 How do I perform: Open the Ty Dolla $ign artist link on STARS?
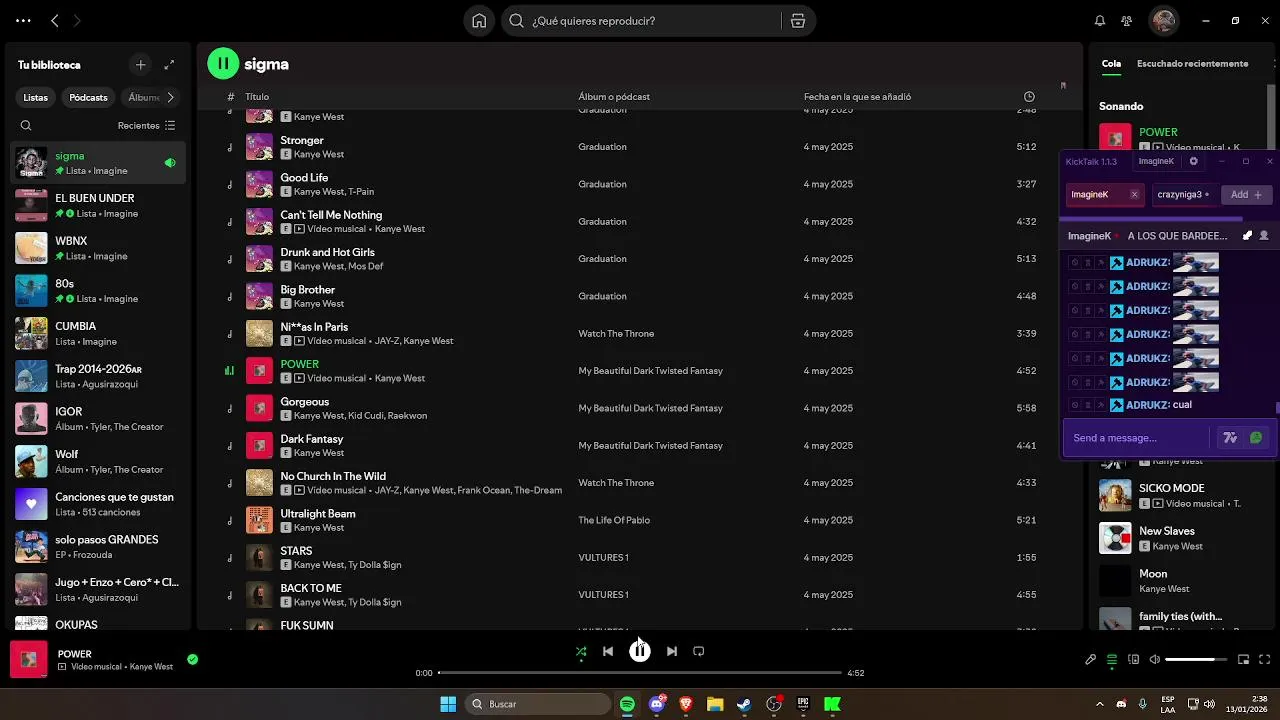[374, 565]
